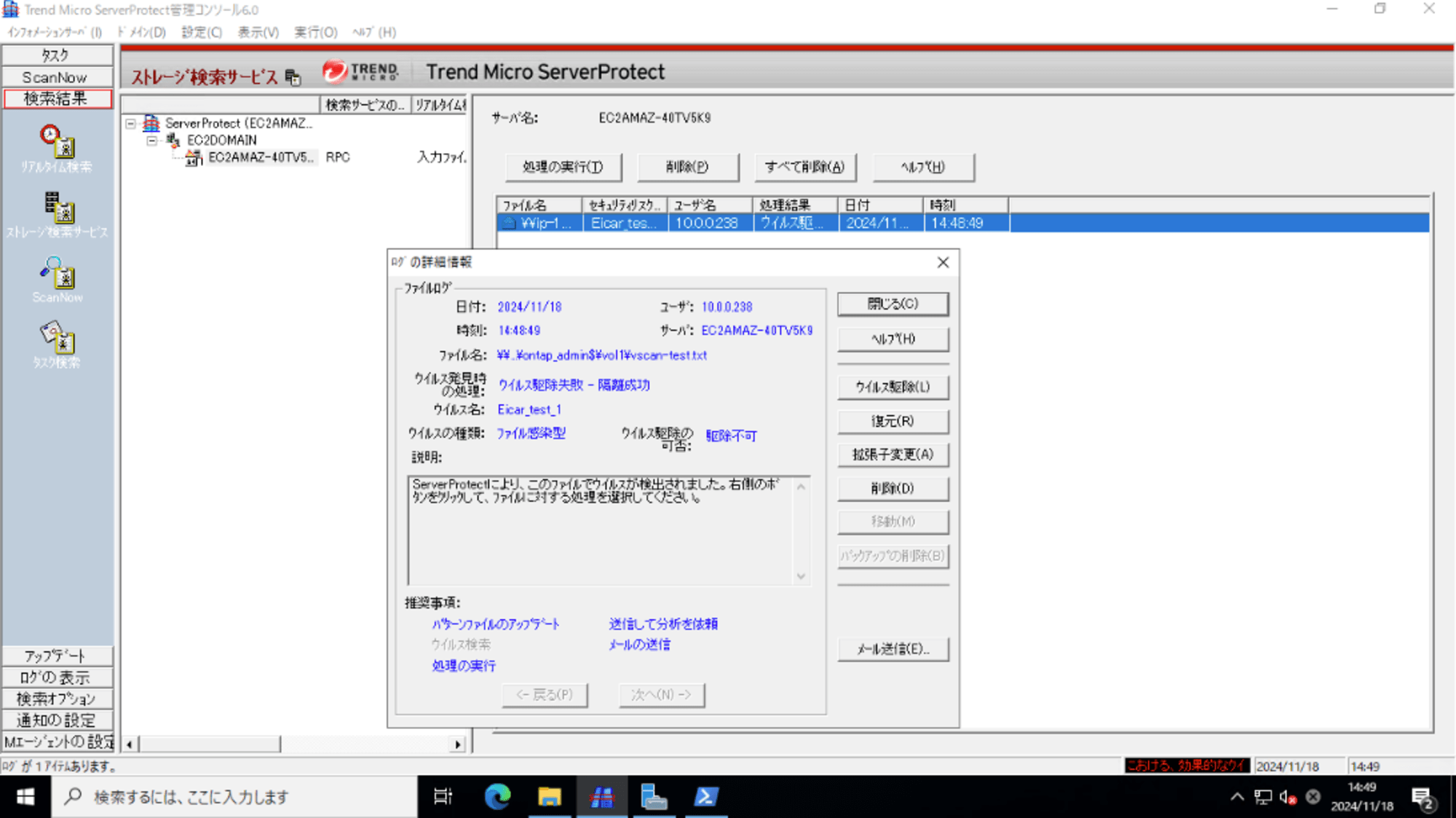
Task: Click the ウイルス駆除(L) button
Action: click(893, 387)
